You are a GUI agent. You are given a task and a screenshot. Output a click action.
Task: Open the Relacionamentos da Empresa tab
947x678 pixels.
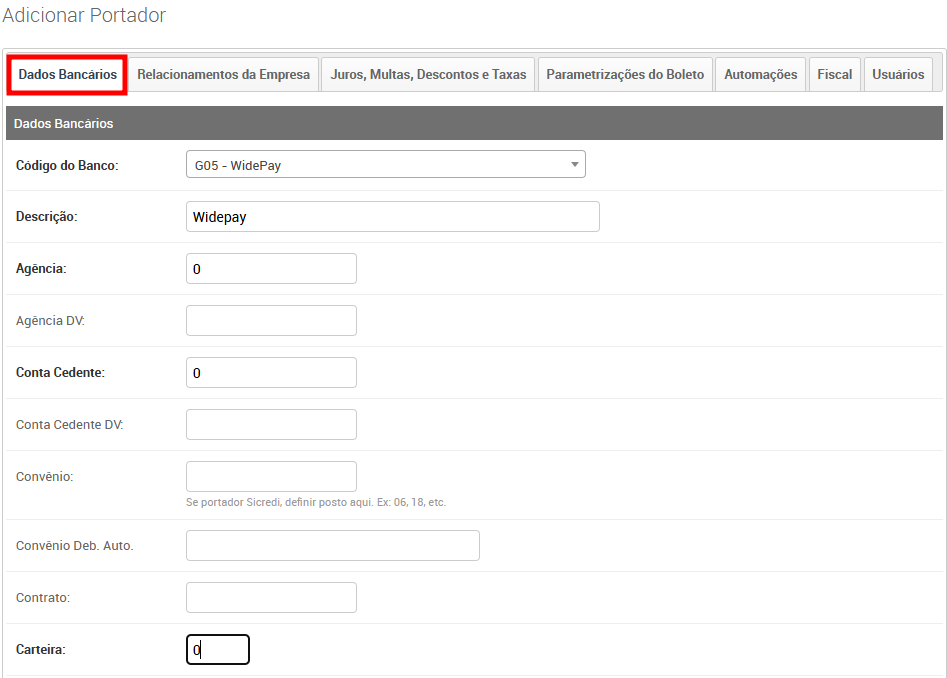[223, 75]
